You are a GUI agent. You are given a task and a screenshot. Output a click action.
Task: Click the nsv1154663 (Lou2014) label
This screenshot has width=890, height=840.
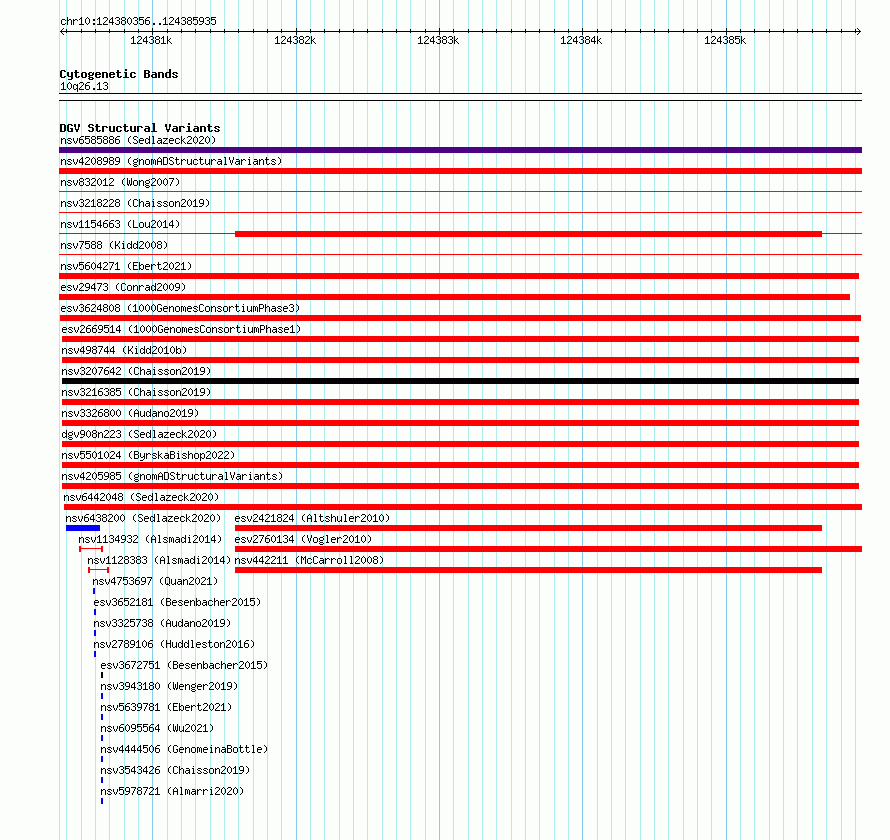point(120,224)
